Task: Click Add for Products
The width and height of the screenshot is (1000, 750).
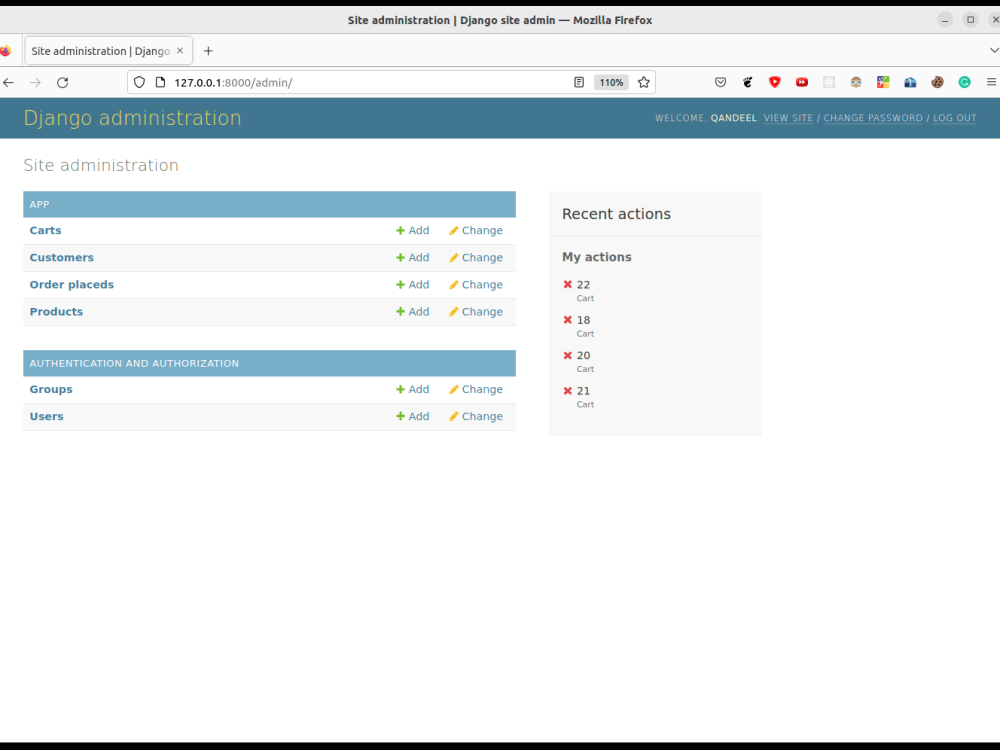Action: (413, 312)
